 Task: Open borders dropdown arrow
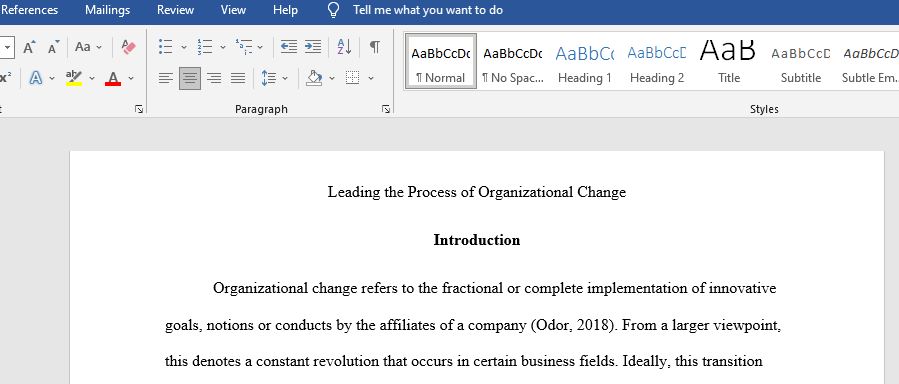coord(370,79)
